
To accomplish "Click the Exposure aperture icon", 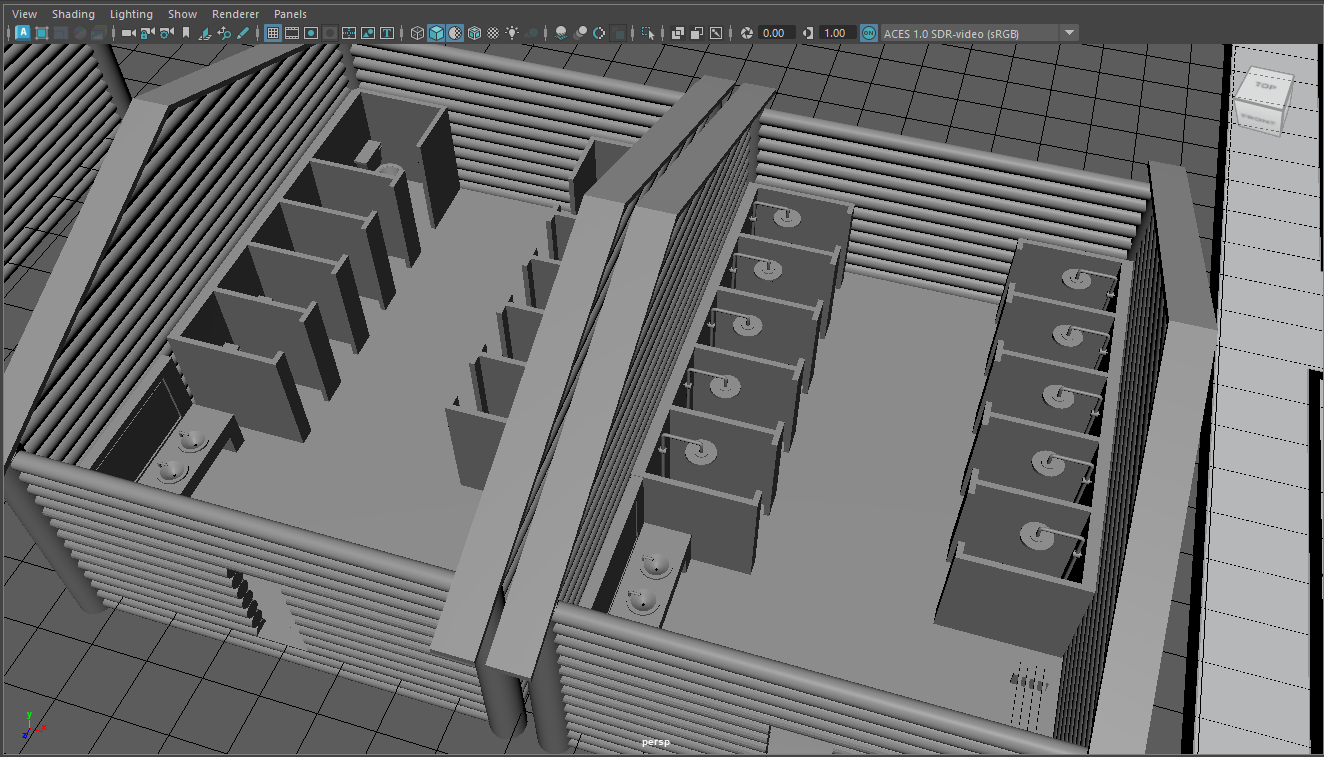I will point(747,33).
